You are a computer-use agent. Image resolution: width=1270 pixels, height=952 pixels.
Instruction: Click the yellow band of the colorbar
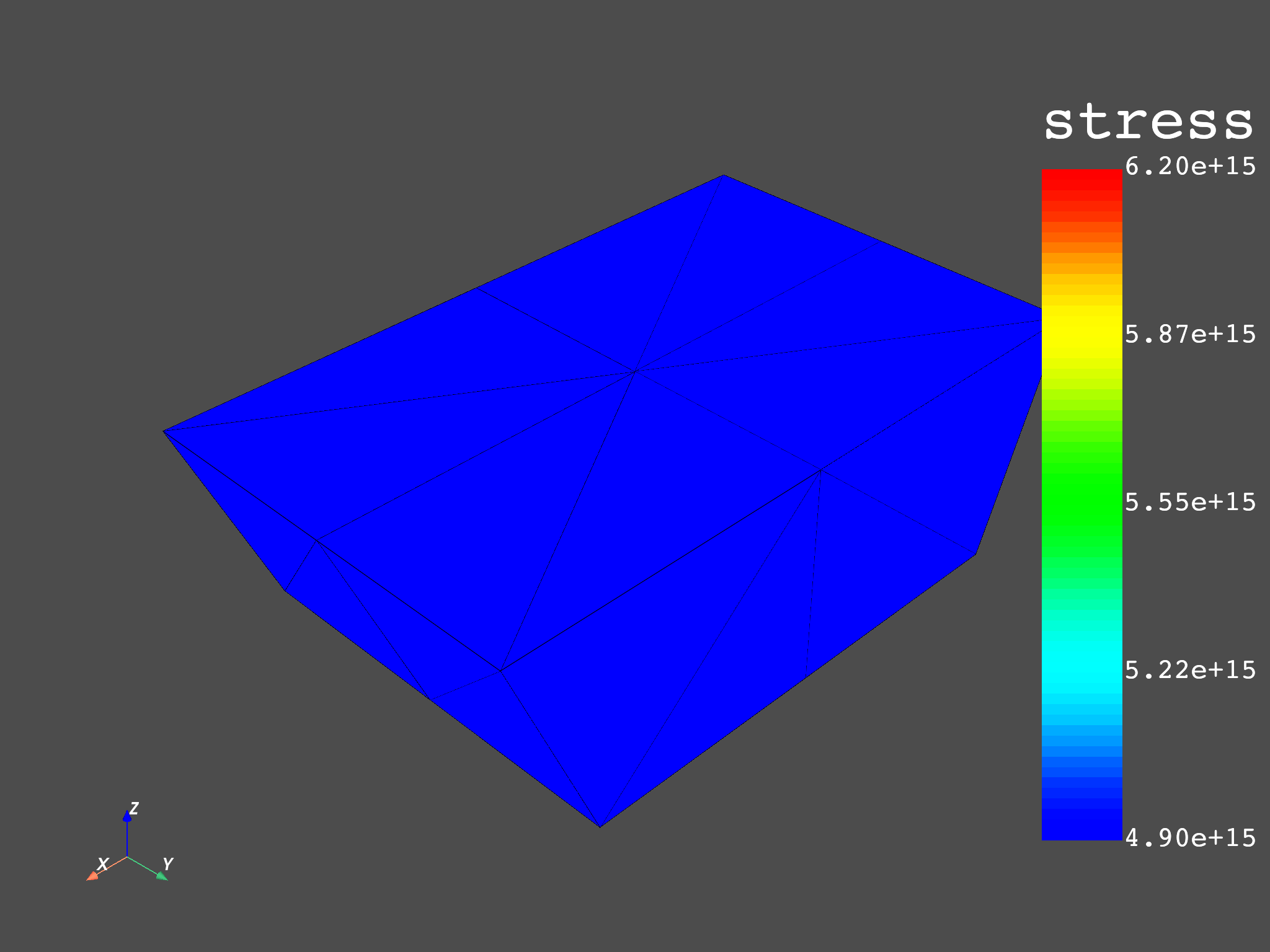click(x=1082, y=332)
